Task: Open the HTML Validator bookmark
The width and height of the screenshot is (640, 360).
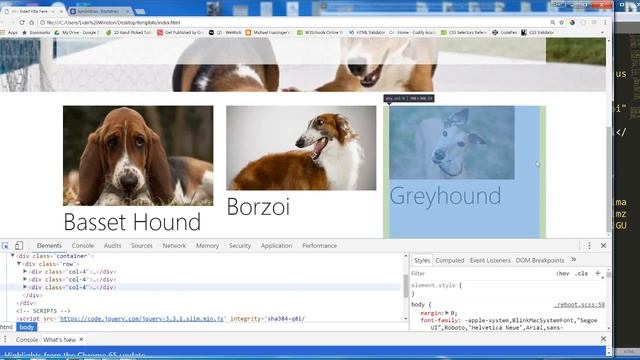Action: (366, 32)
